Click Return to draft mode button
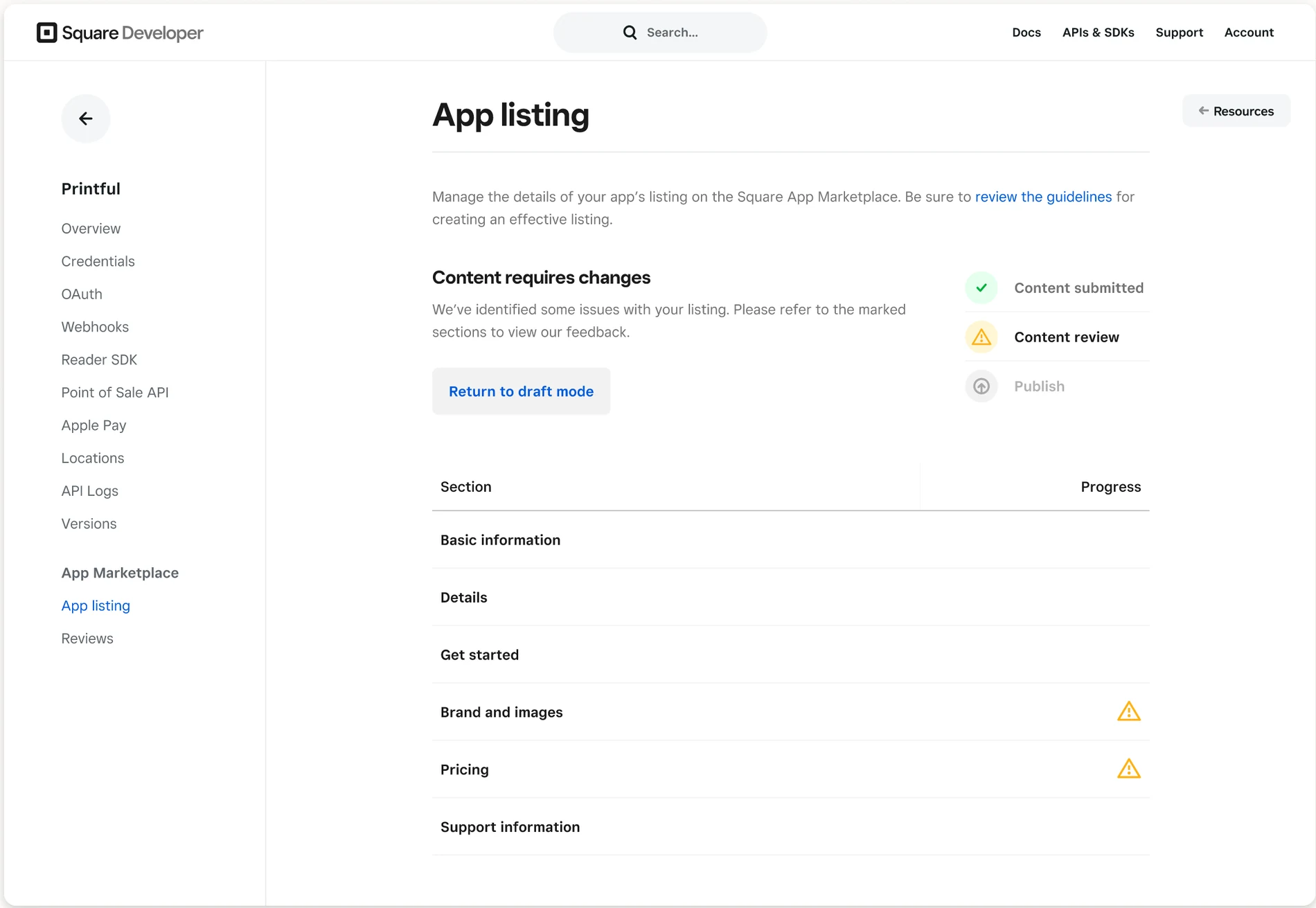The width and height of the screenshot is (1316, 908). click(x=521, y=391)
